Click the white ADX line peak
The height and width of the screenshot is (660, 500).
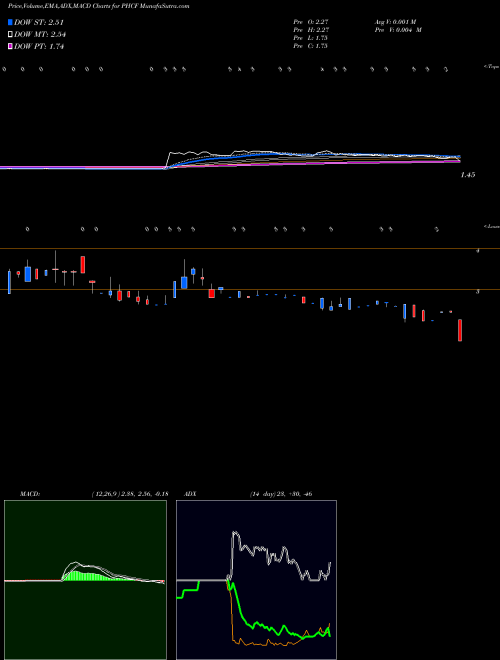[x=235, y=535]
